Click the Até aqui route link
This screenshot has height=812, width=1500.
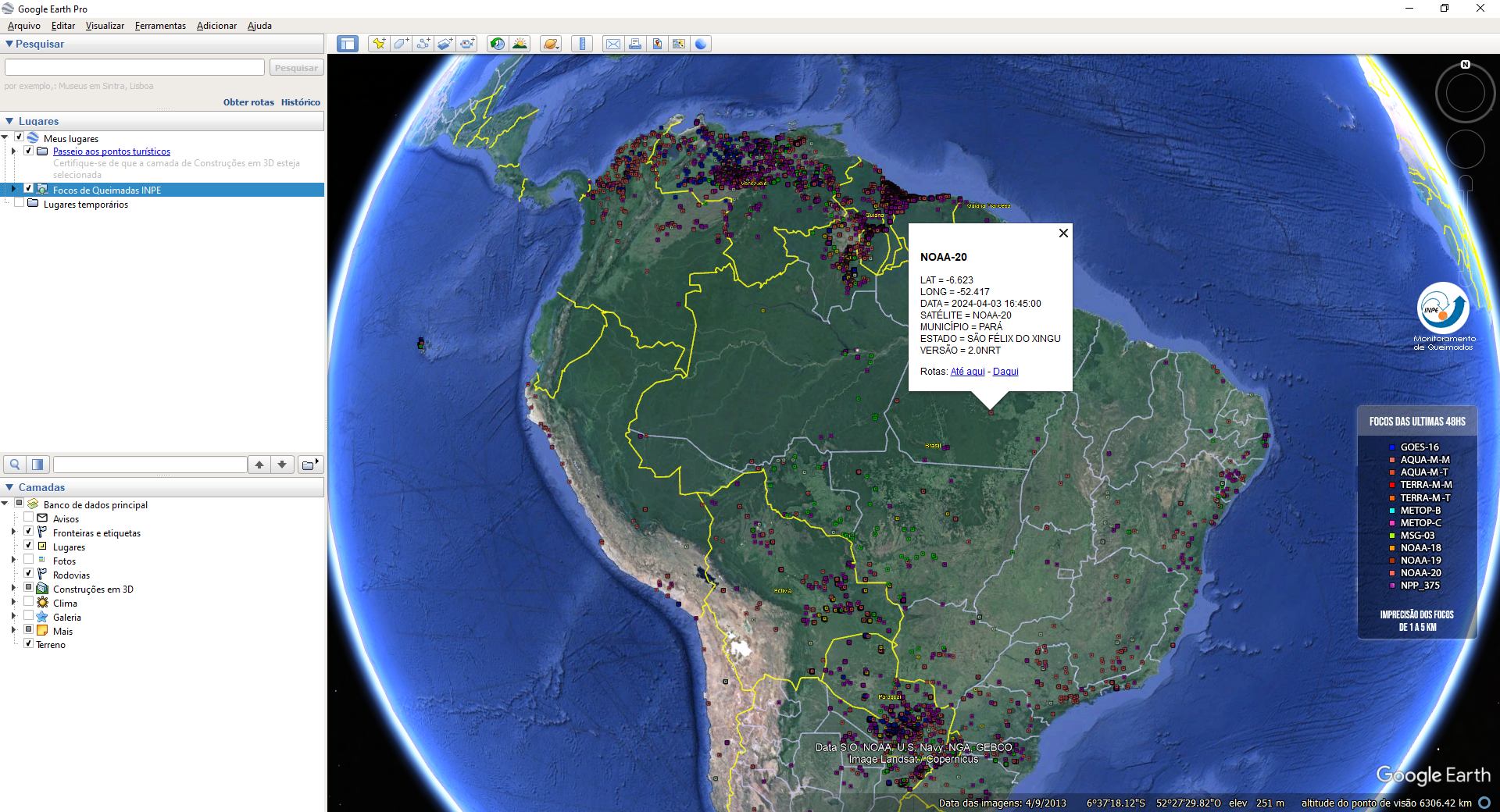(x=967, y=372)
